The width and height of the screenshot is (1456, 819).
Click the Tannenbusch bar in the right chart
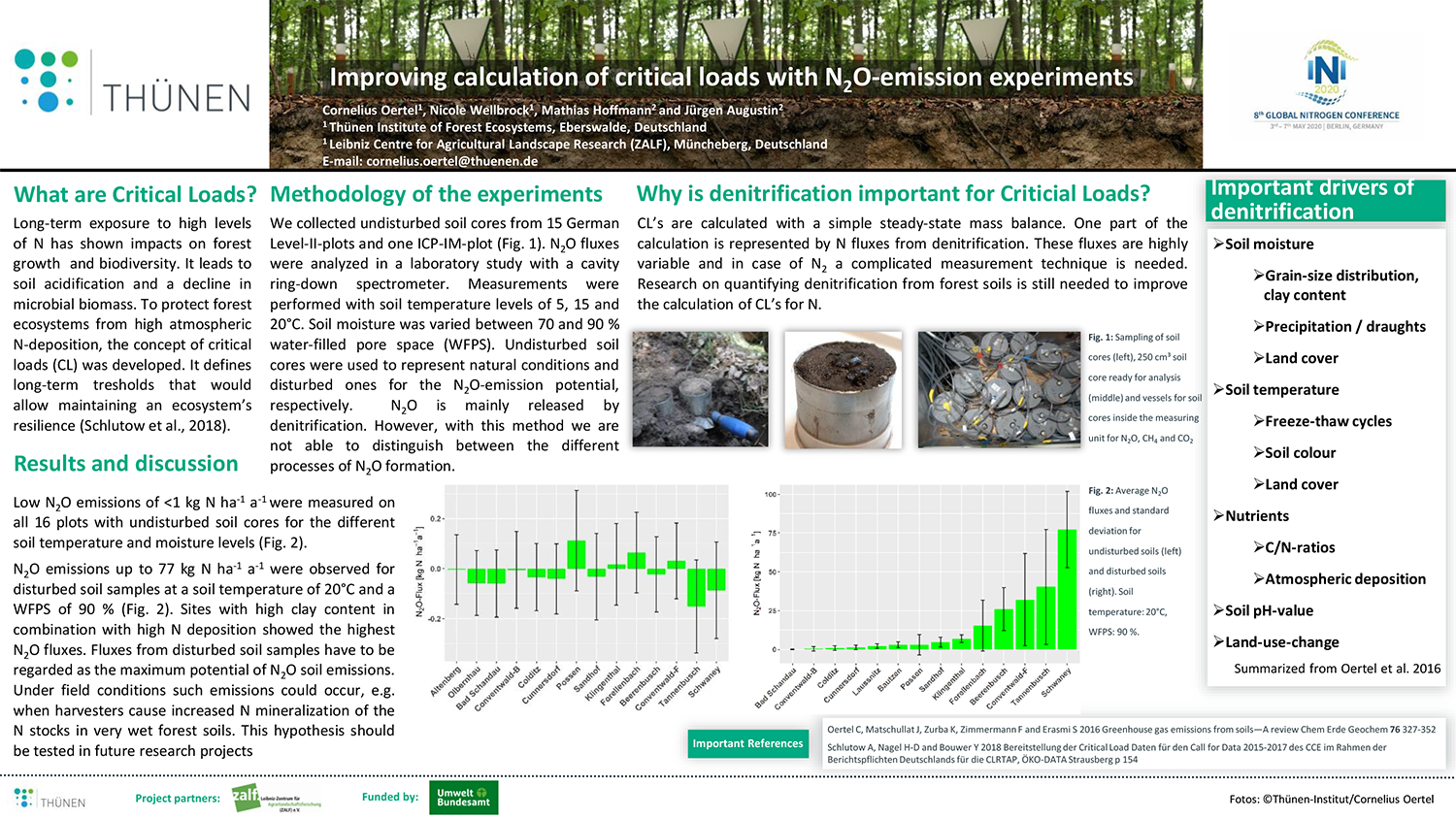coord(1045,618)
